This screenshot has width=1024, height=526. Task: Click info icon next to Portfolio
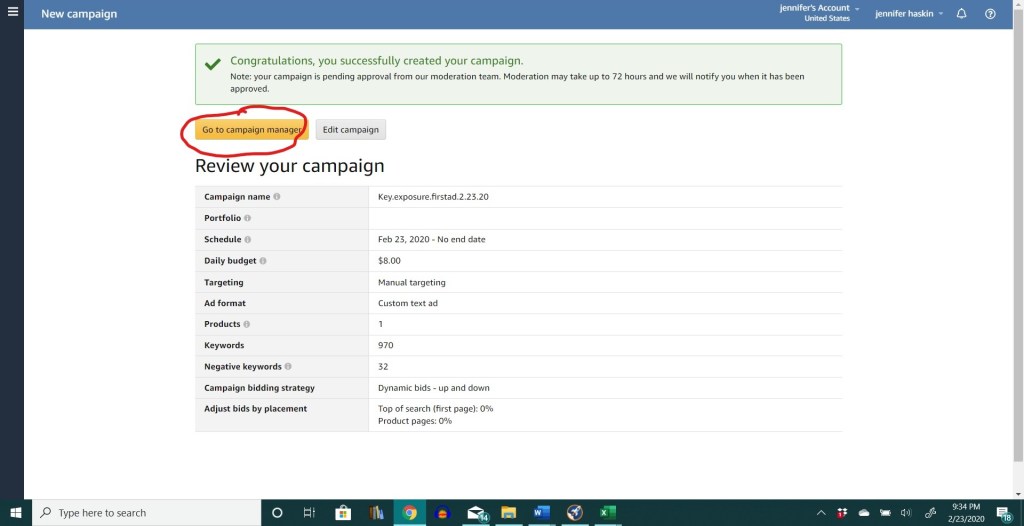tap(247, 218)
